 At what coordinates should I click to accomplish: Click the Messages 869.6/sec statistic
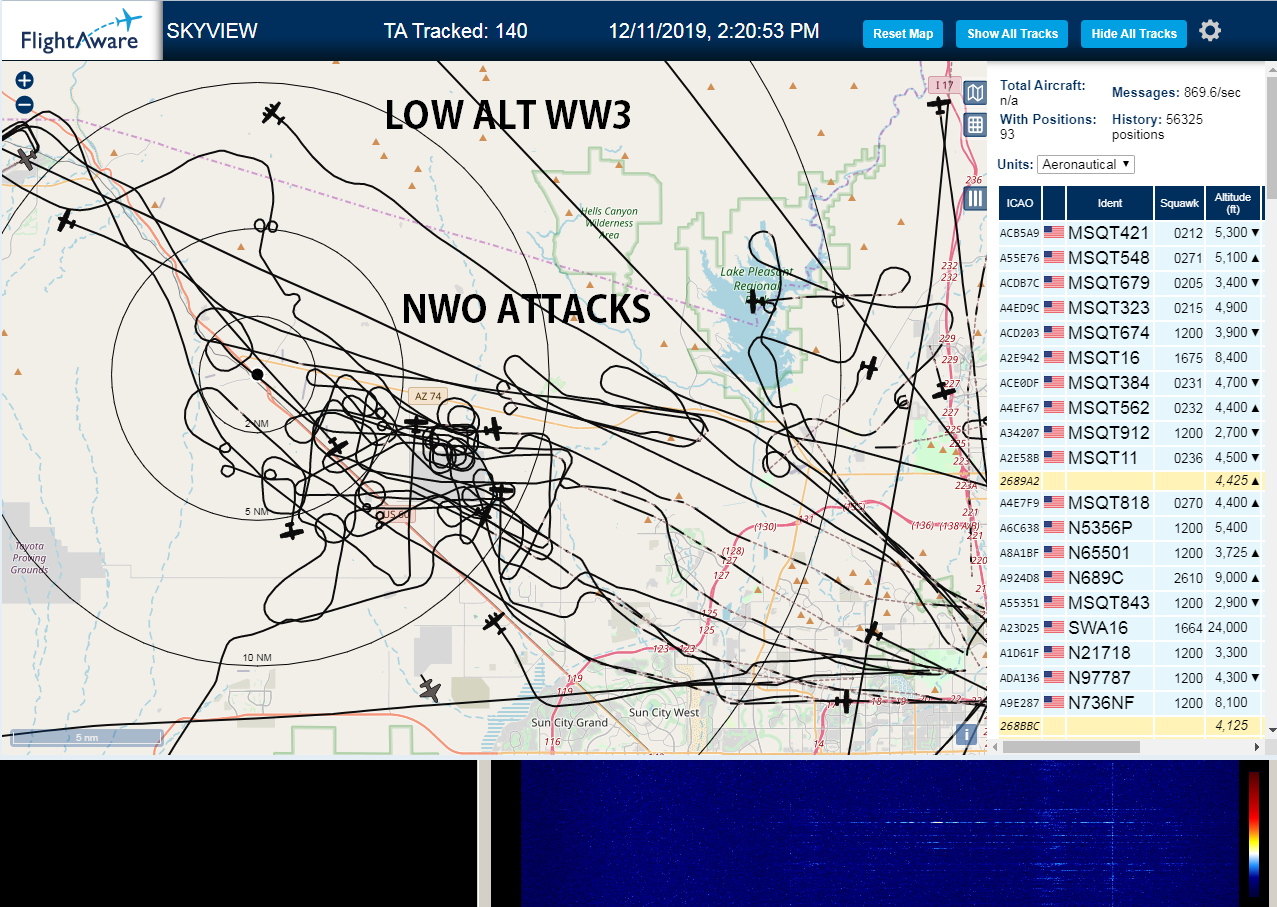coord(1176,92)
